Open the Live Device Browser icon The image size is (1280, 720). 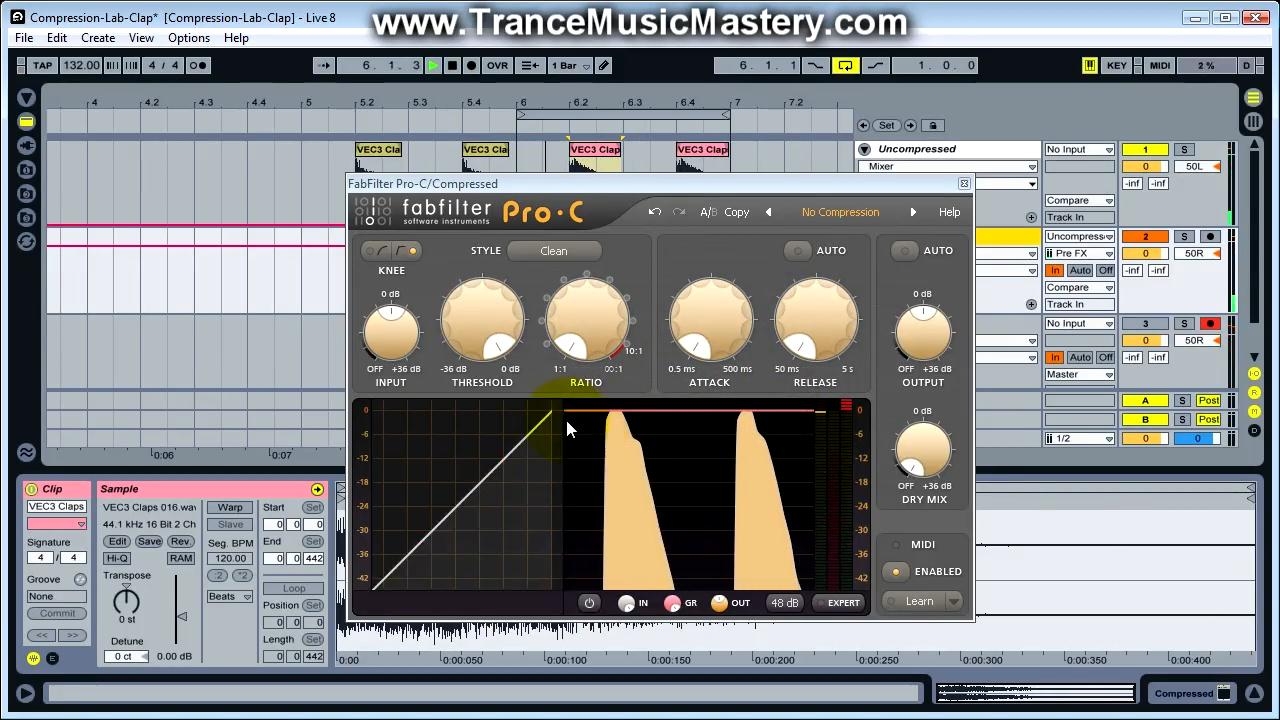[27, 122]
